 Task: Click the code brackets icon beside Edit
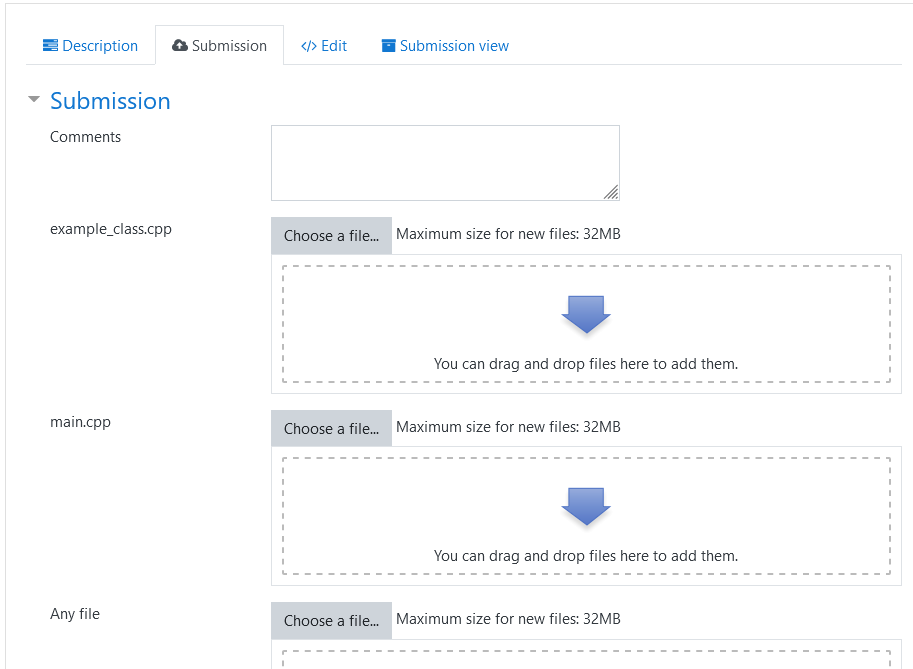pyautogui.click(x=309, y=46)
